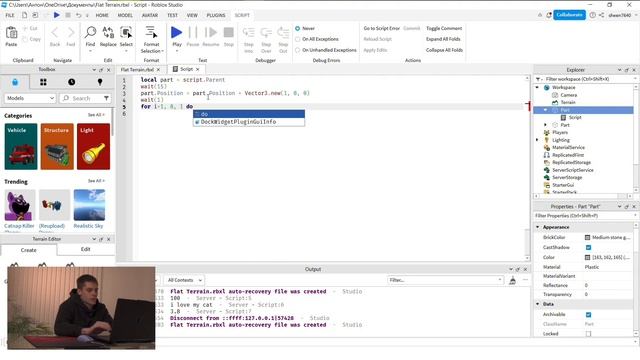The width and height of the screenshot is (640, 360).
Task: Switch to Flat Terrain.rbxl tab
Action: coord(137,70)
